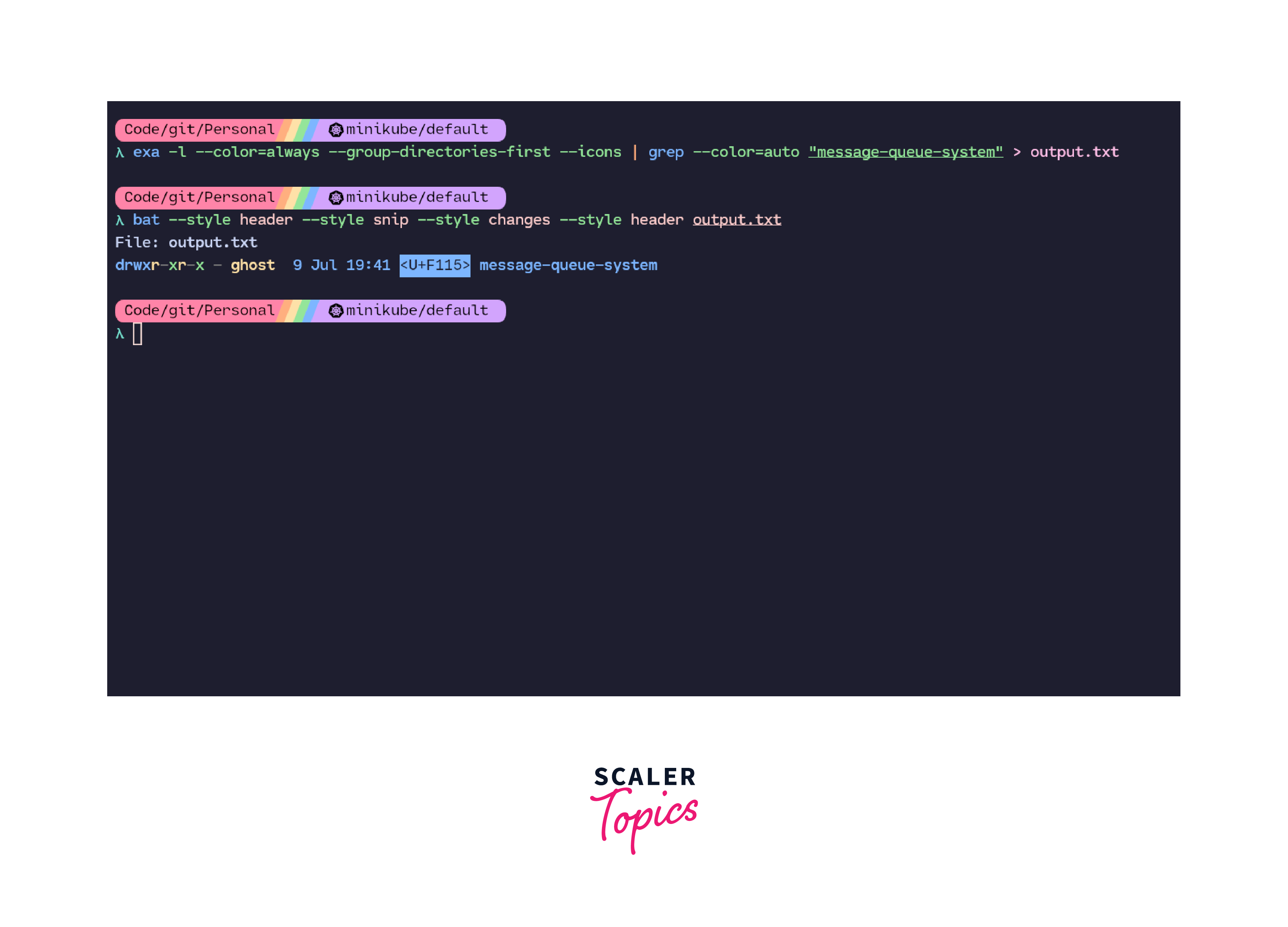Click the underlined output.txt in the bat command

736,220
